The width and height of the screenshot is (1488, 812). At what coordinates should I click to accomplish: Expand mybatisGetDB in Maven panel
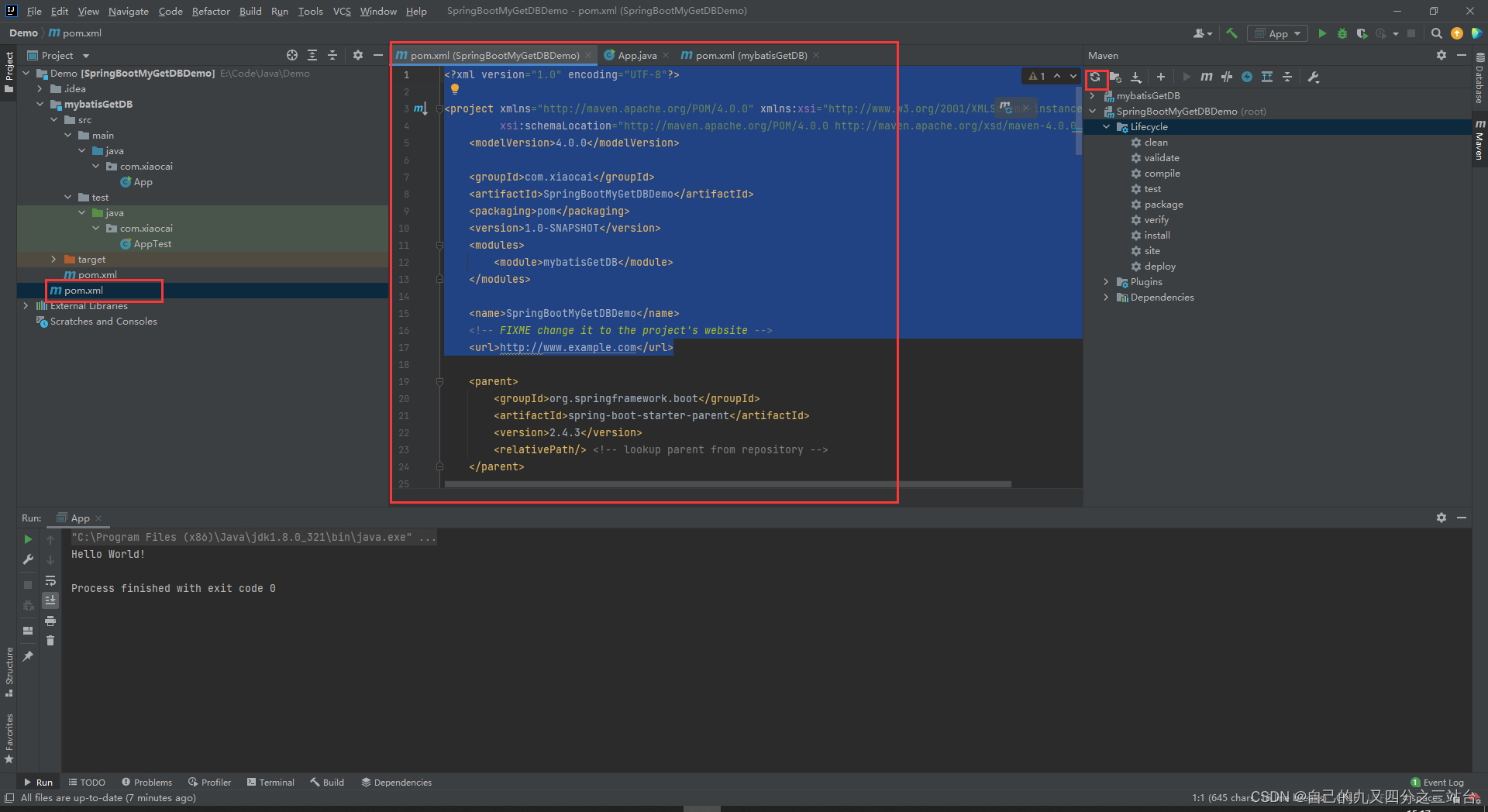pyautogui.click(x=1092, y=96)
